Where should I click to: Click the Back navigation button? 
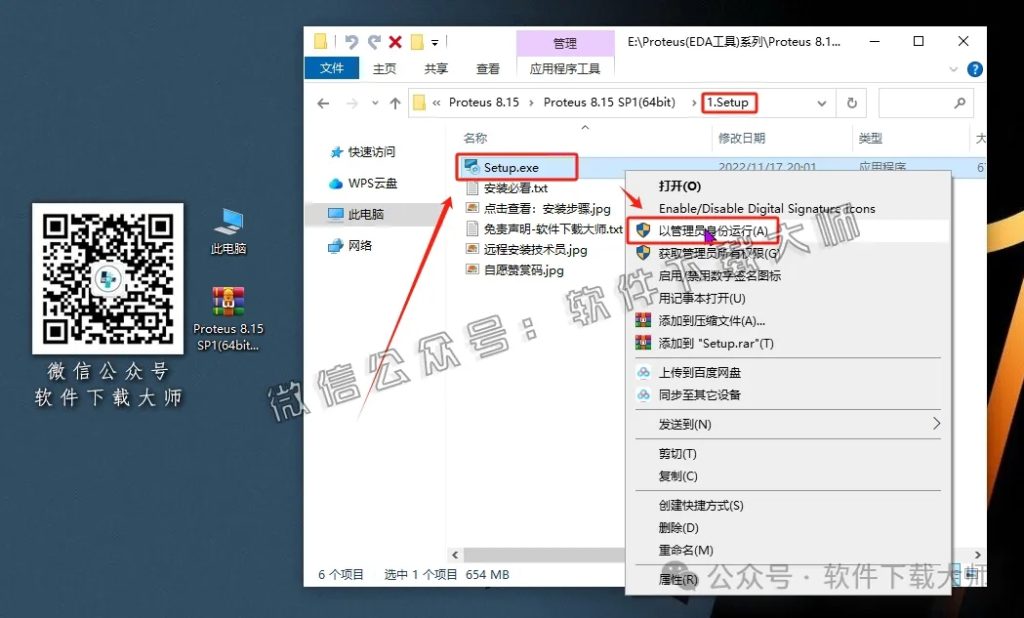321,103
